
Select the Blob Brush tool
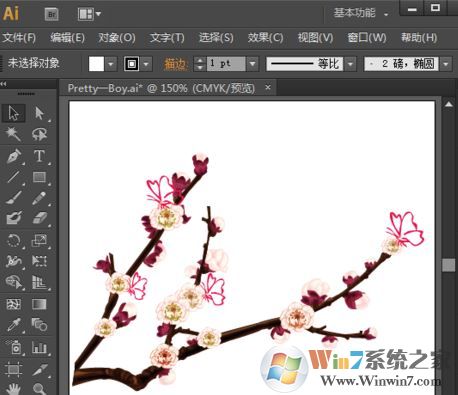[13, 218]
